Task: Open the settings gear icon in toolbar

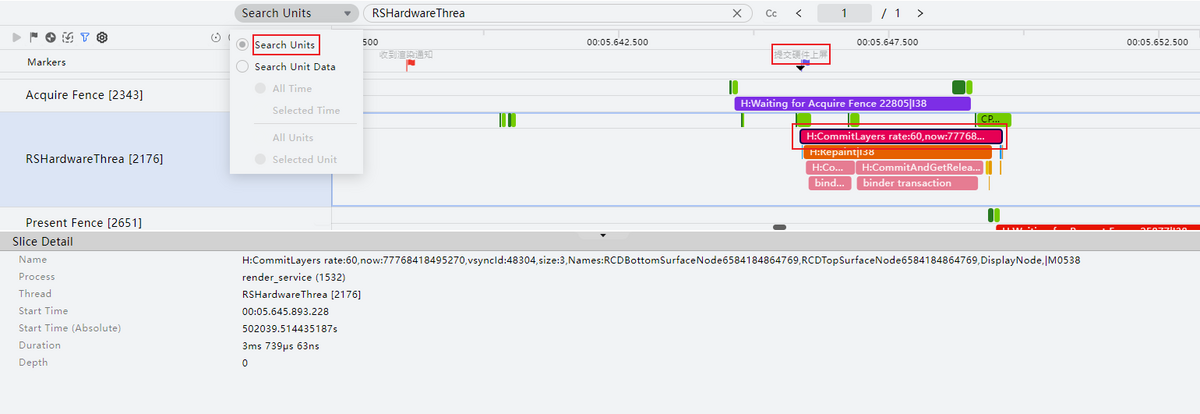Action: click(101, 37)
